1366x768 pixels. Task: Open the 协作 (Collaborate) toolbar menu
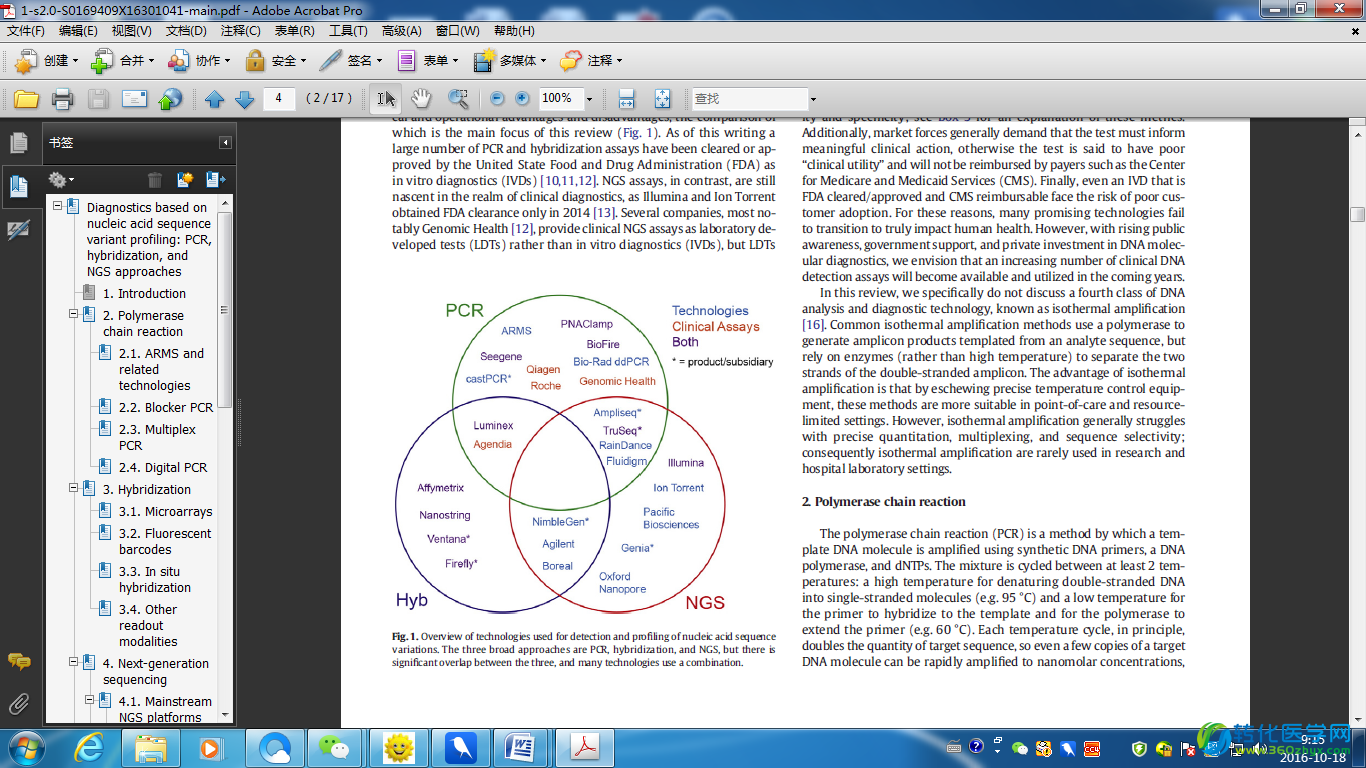(199, 61)
